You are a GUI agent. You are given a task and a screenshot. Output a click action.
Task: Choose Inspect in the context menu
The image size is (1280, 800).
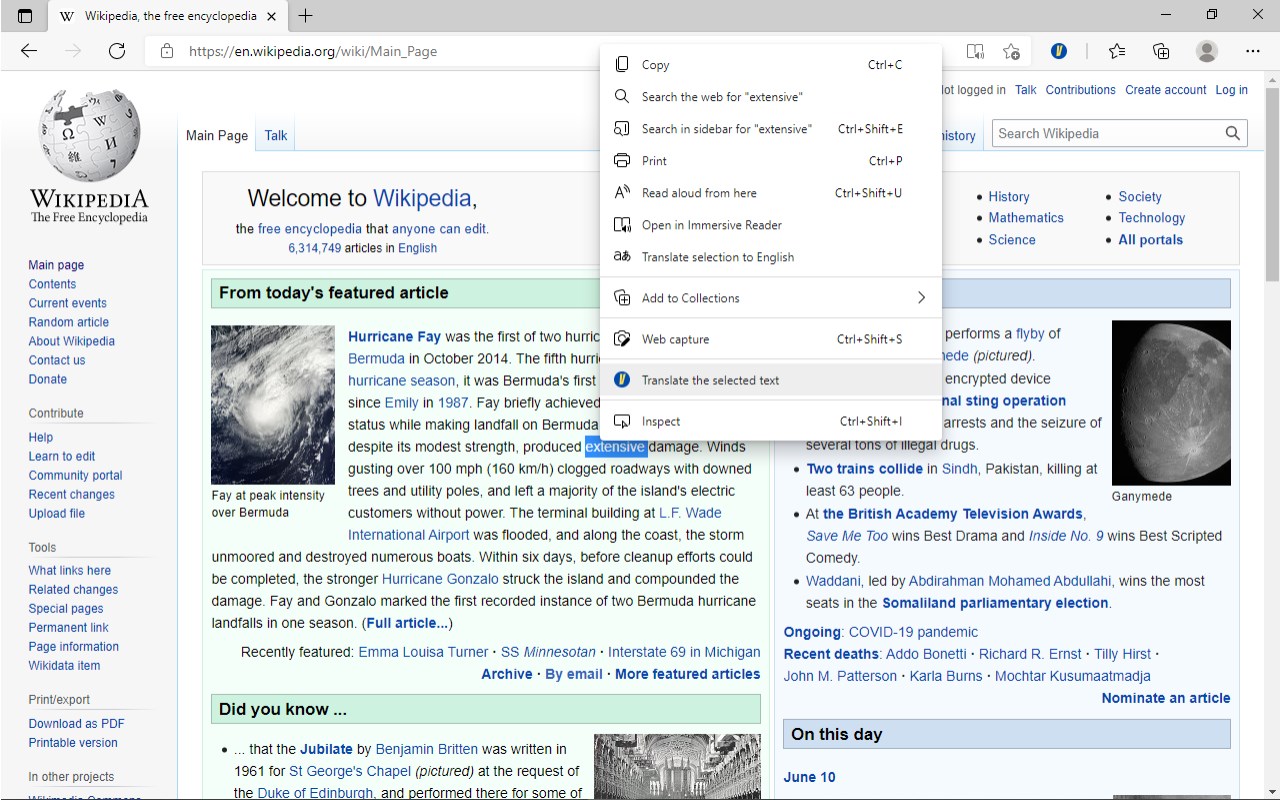tap(771, 421)
